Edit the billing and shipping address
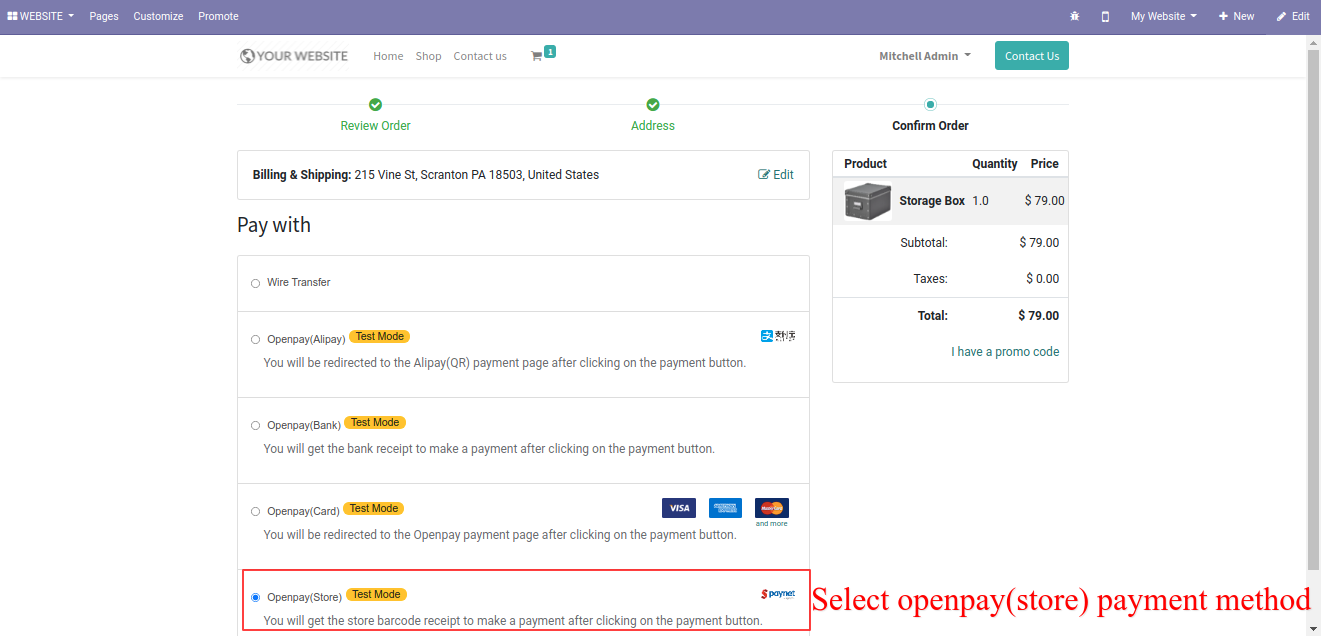Image resolution: width=1321 pixels, height=636 pixels. tap(776, 175)
